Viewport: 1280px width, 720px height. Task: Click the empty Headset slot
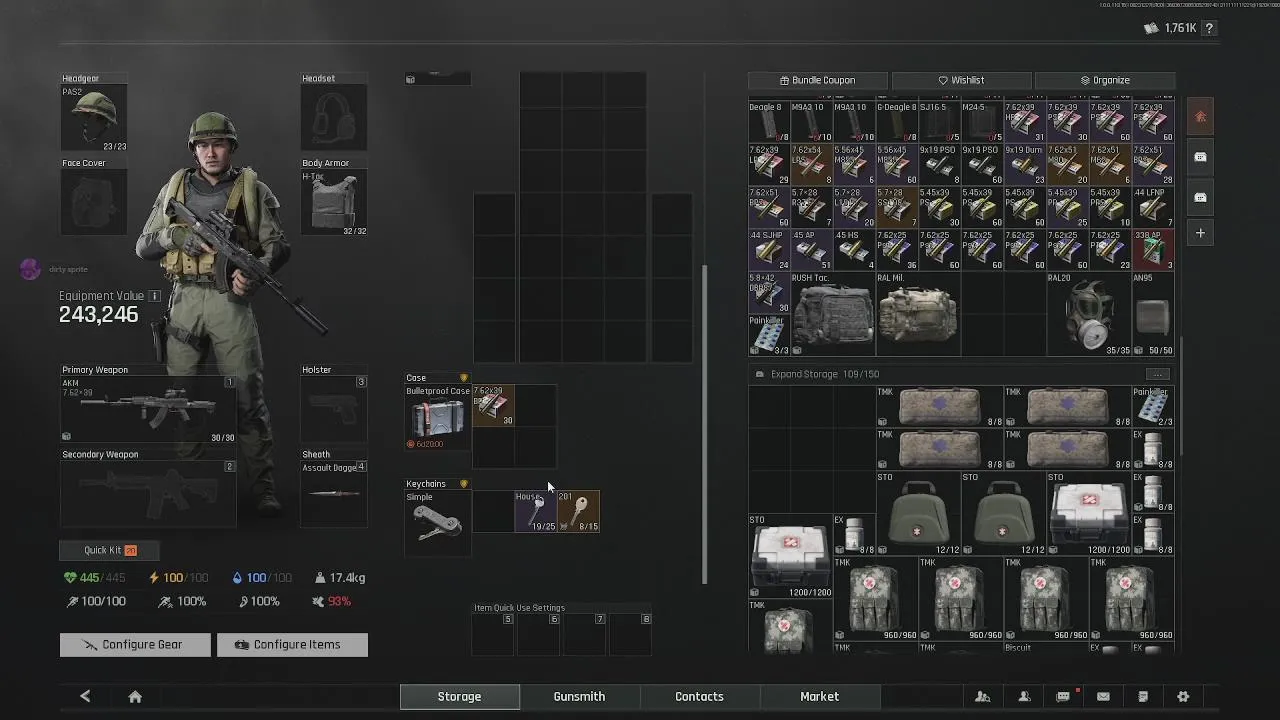point(334,119)
